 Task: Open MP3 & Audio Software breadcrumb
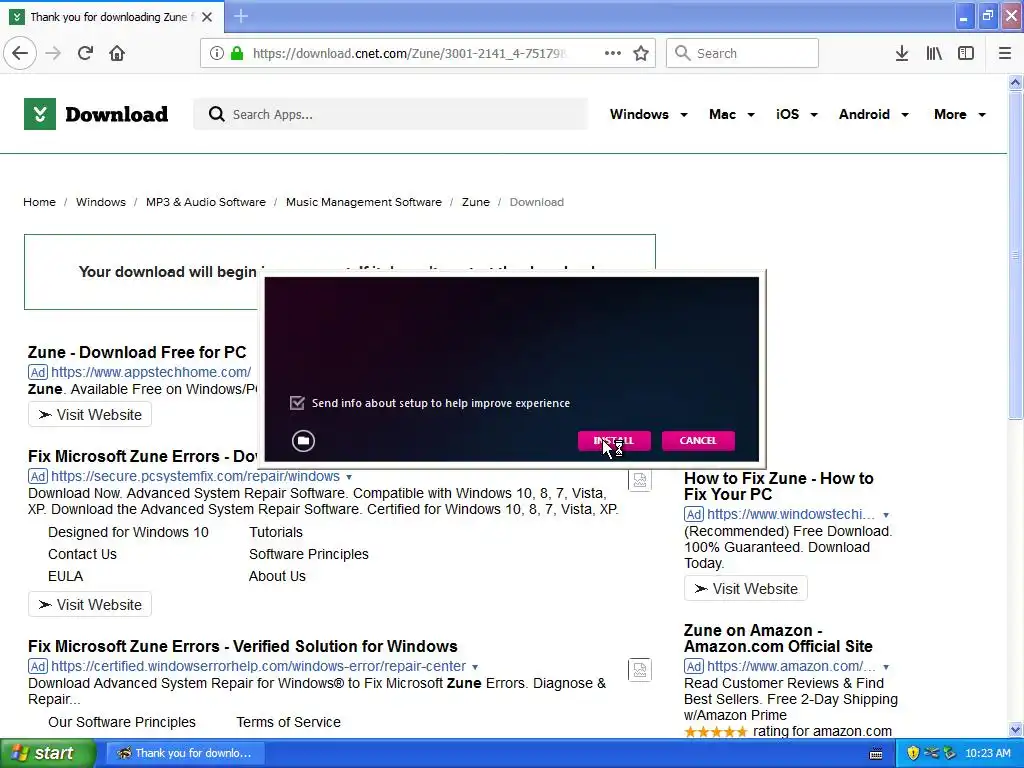click(206, 202)
